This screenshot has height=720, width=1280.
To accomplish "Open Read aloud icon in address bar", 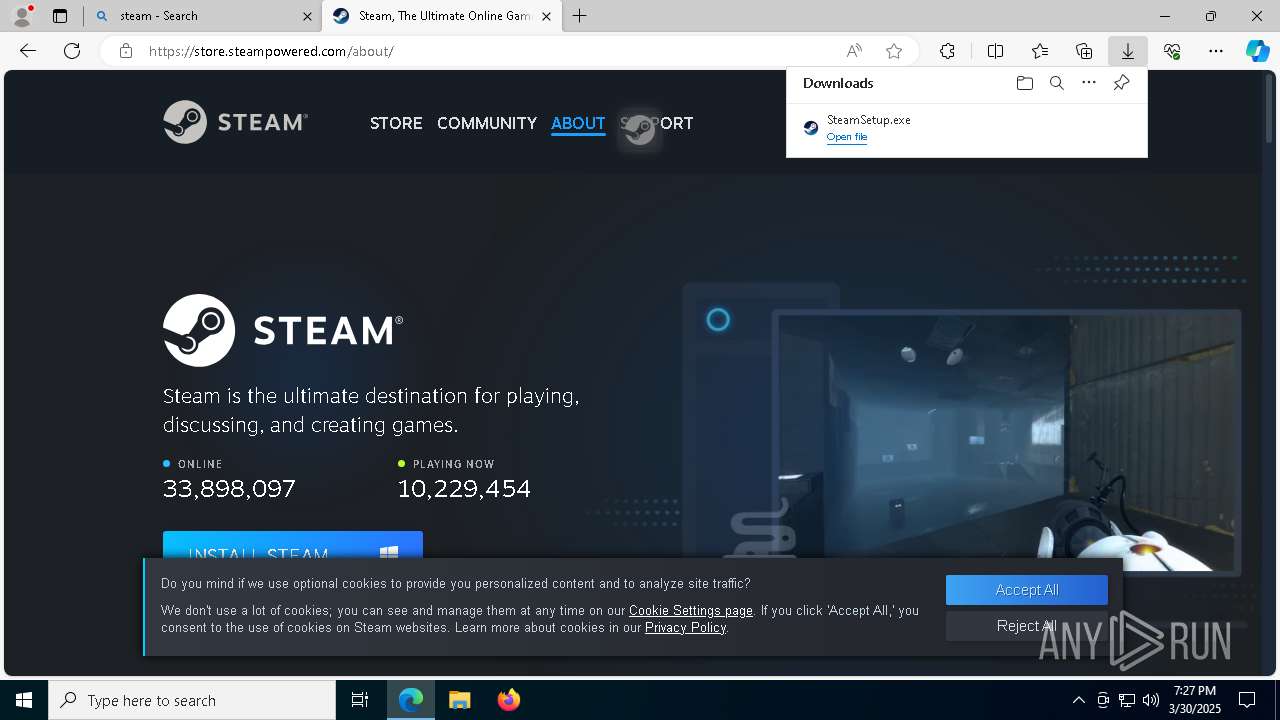I will pos(854,51).
